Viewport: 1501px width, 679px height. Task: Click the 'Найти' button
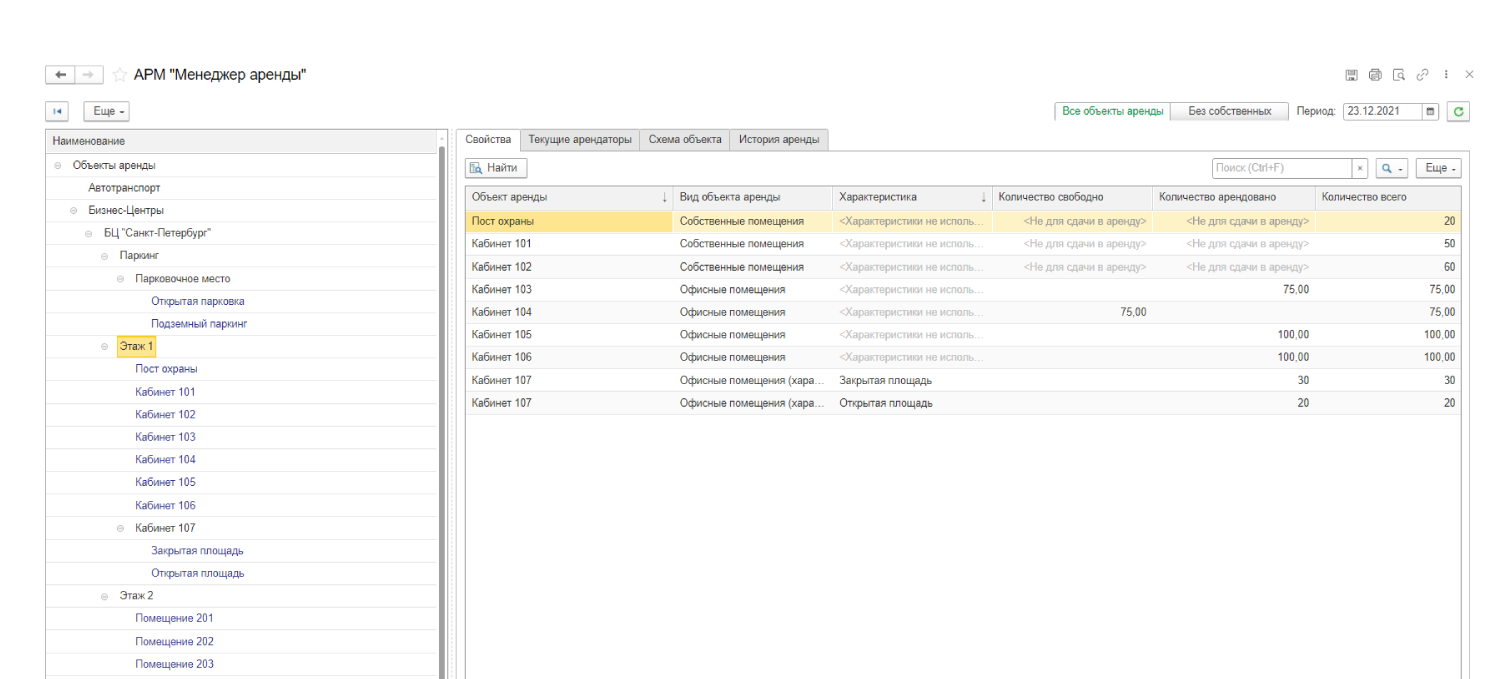[494, 168]
